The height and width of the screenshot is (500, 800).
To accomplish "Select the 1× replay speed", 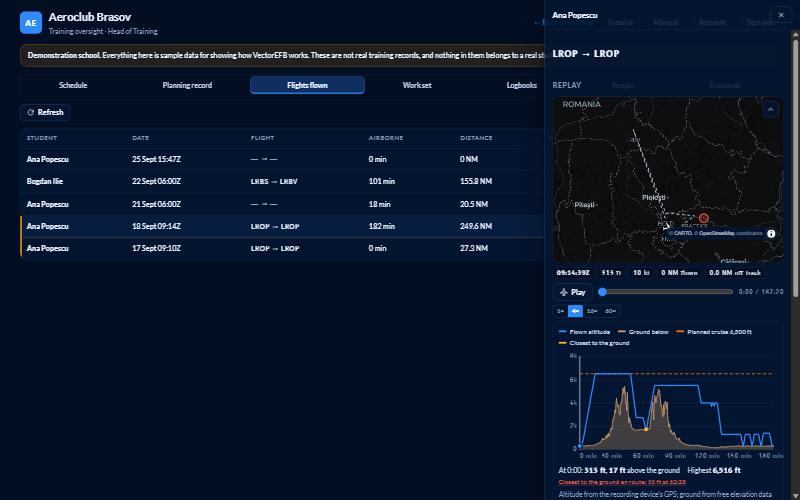I will (x=560, y=311).
